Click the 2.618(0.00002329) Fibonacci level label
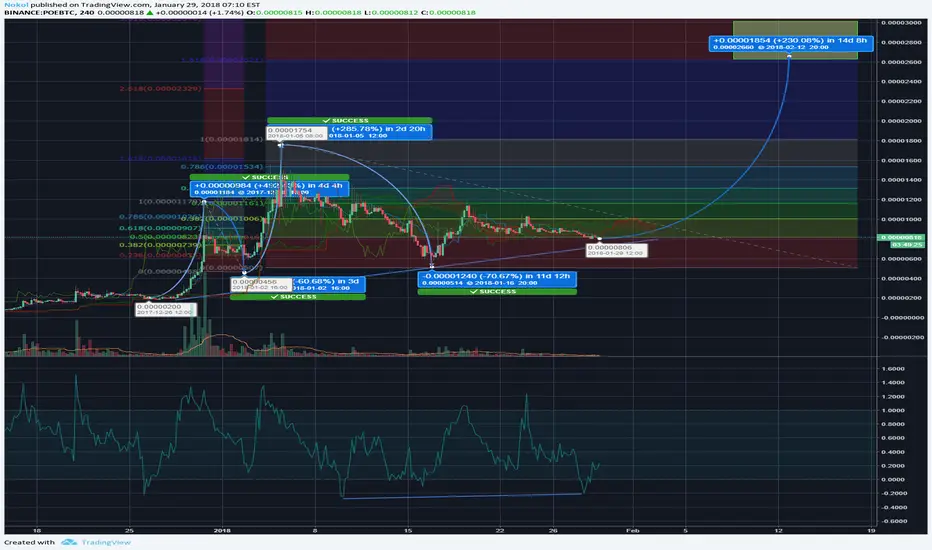This screenshot has width=932, height=550. pos(160,89)
